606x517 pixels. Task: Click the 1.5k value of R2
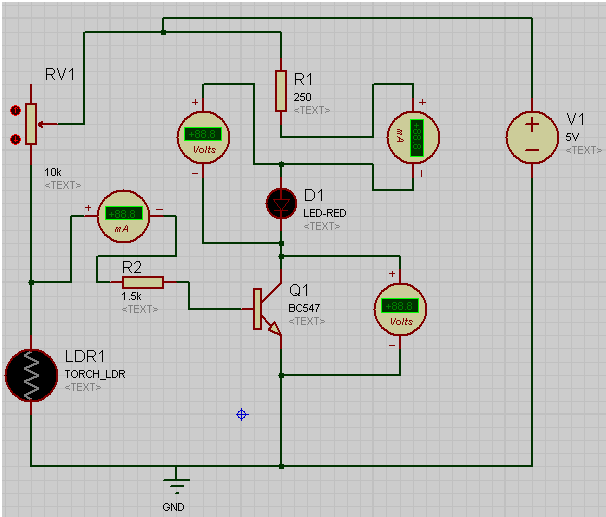[x=131, y=296]
